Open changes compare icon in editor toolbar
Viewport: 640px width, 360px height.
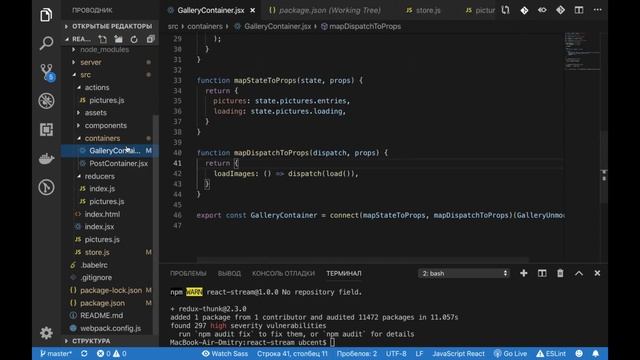point(505,10)
